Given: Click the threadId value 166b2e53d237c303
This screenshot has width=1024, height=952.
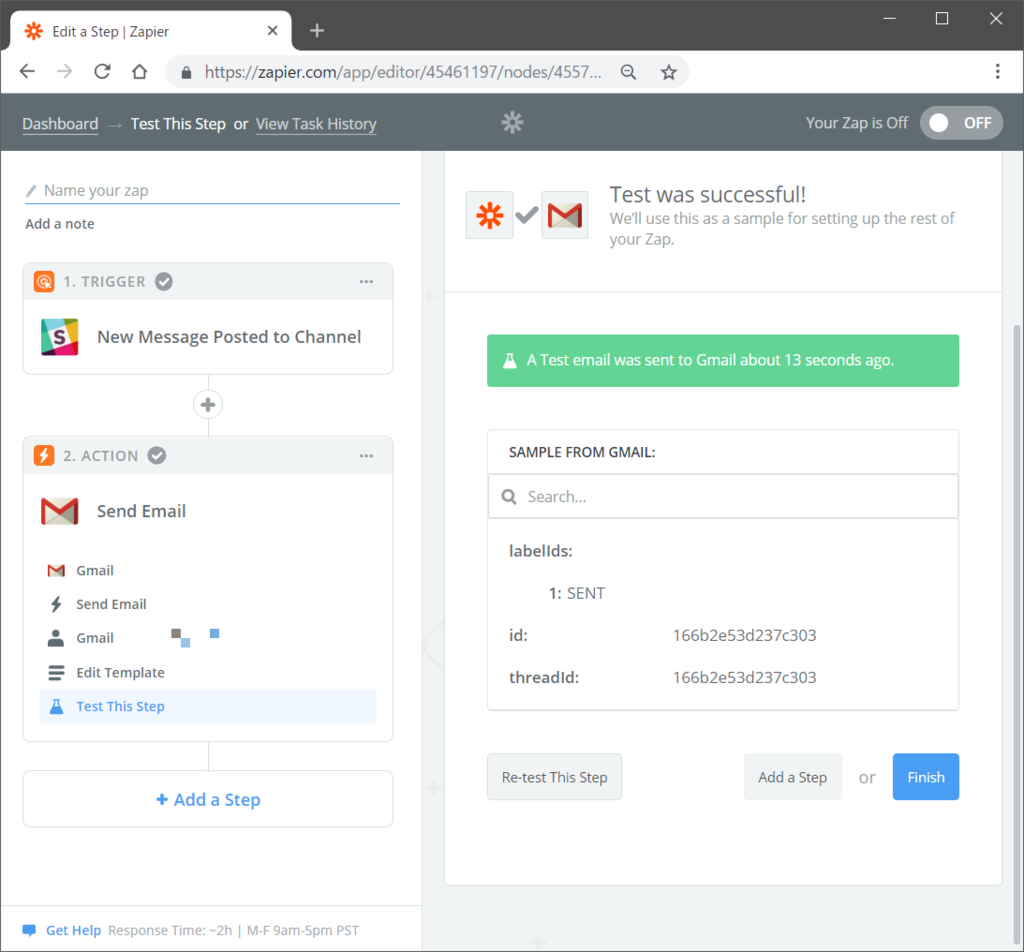Looking at the screenshot, I should 744,678.
